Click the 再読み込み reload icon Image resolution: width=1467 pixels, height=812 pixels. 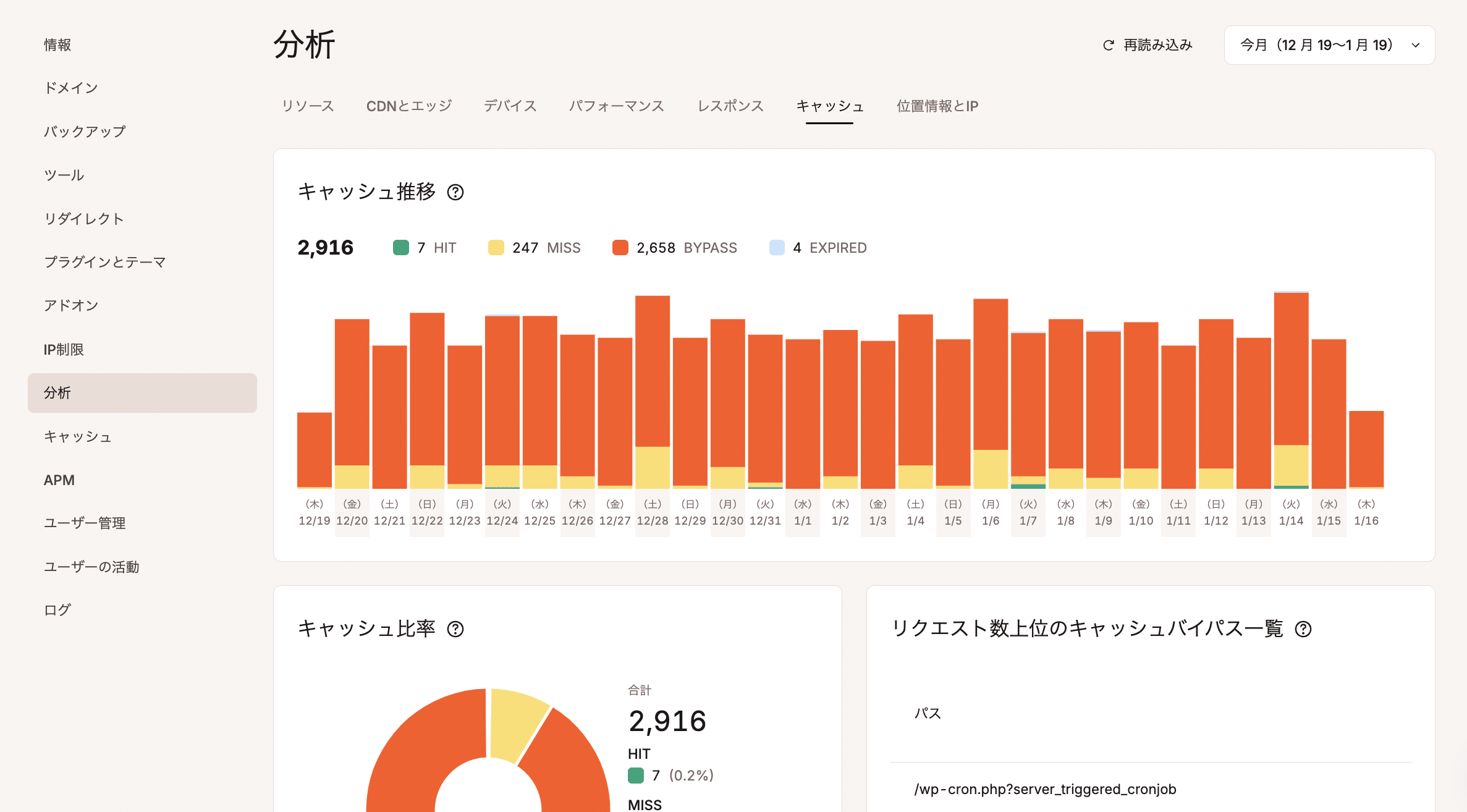[1109, 45]
